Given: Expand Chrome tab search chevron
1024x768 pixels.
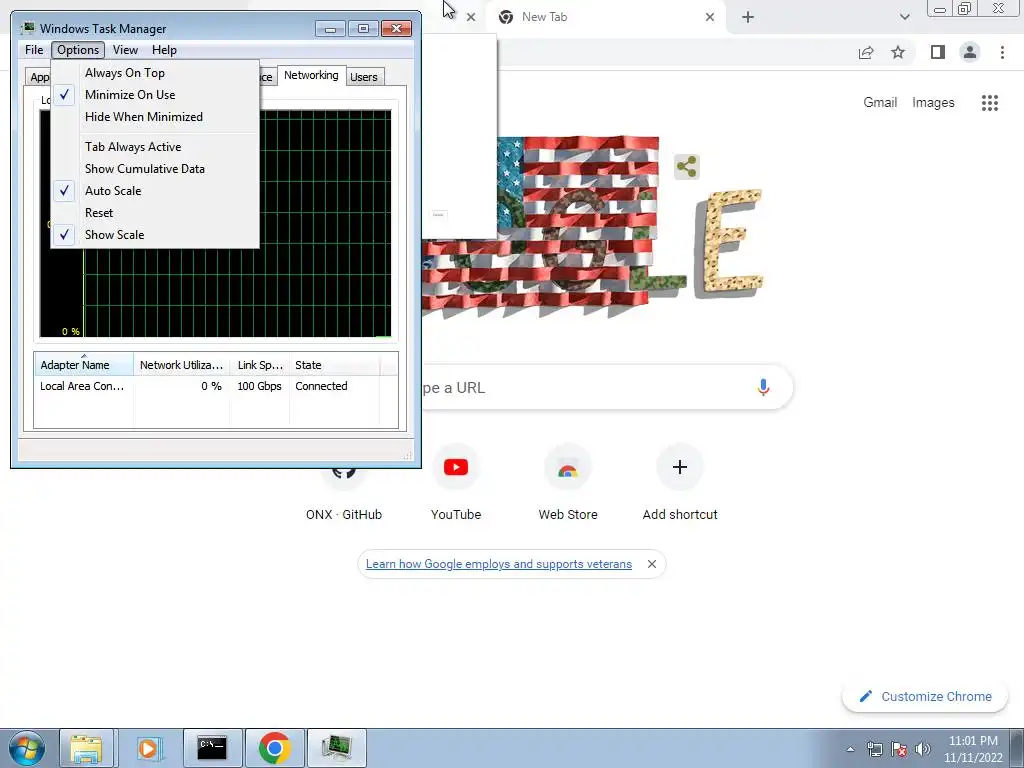Looking at the screenshot, I should click(904, 17).
